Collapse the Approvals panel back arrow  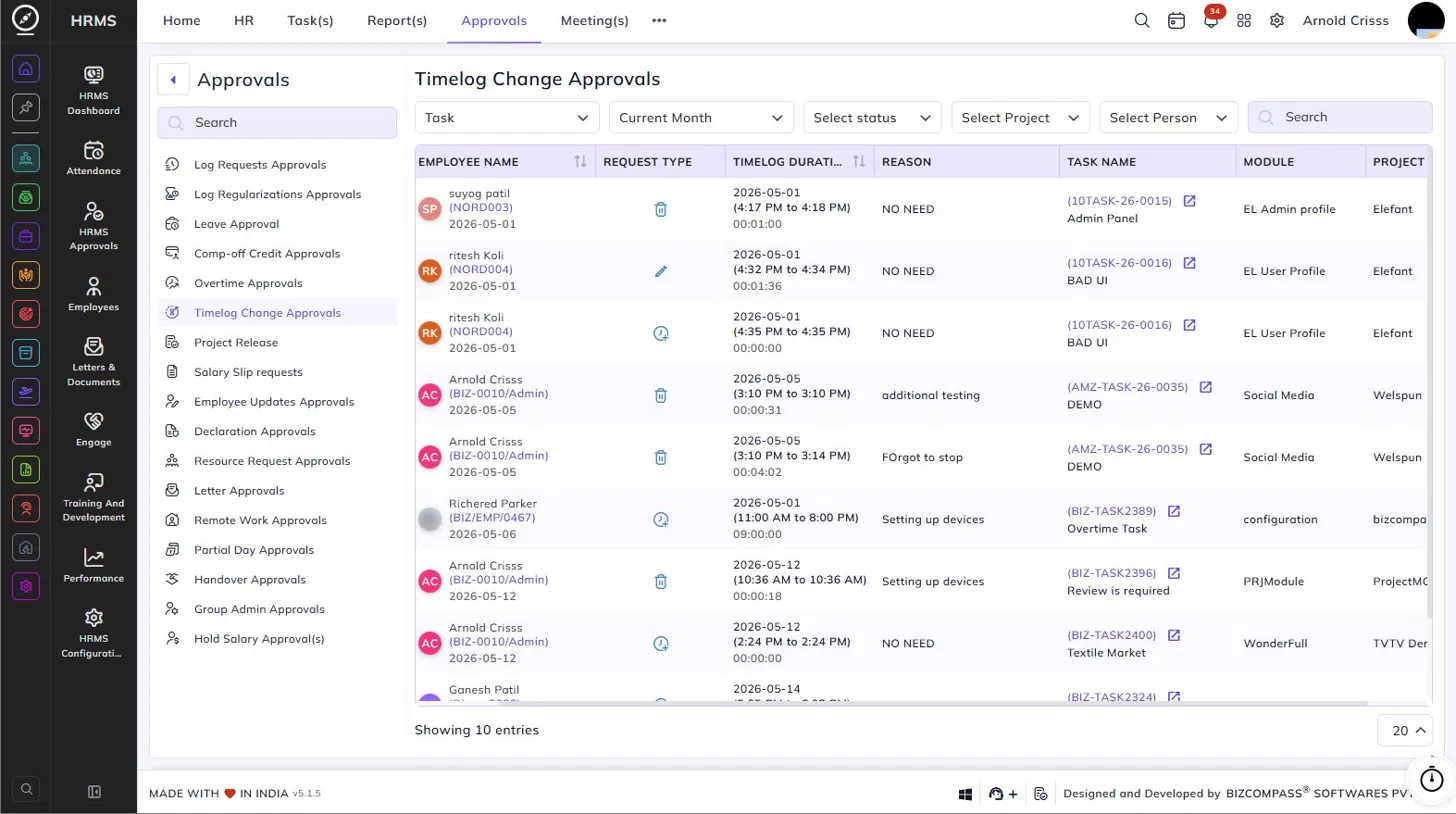pos(174,80)
